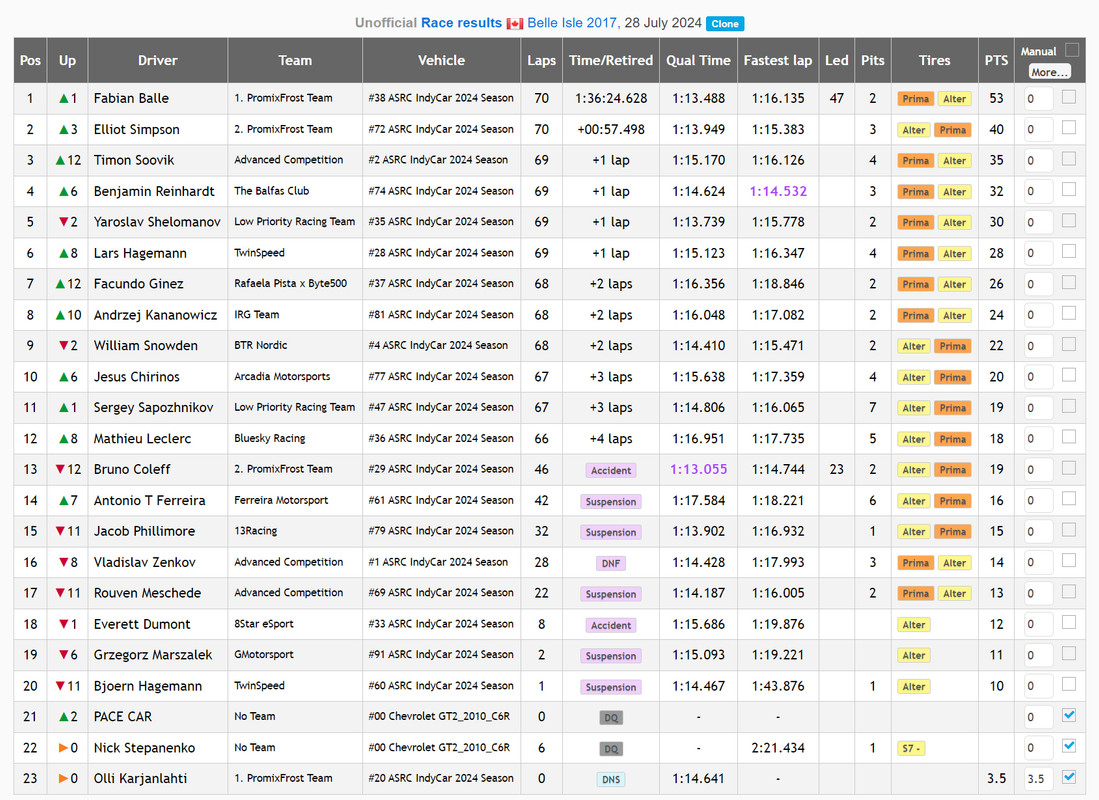
Task: Click the orange right arrow in Nick Stepanenko's row
Action: click(64, 748)
